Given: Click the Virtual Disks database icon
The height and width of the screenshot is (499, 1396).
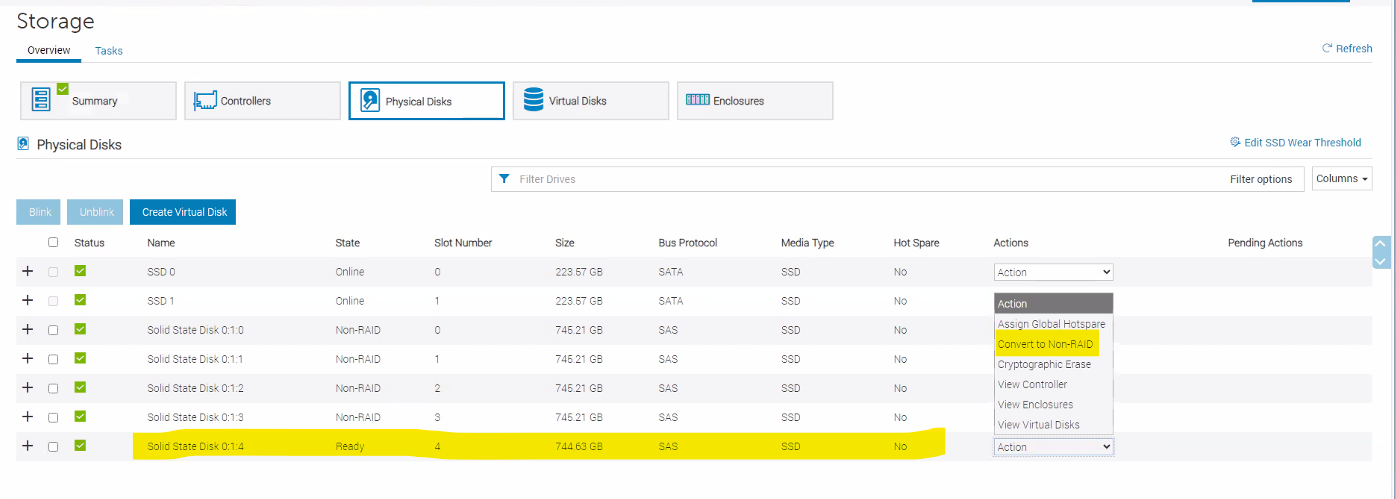Looking at the screenshot, I should [x=533, y=101].
